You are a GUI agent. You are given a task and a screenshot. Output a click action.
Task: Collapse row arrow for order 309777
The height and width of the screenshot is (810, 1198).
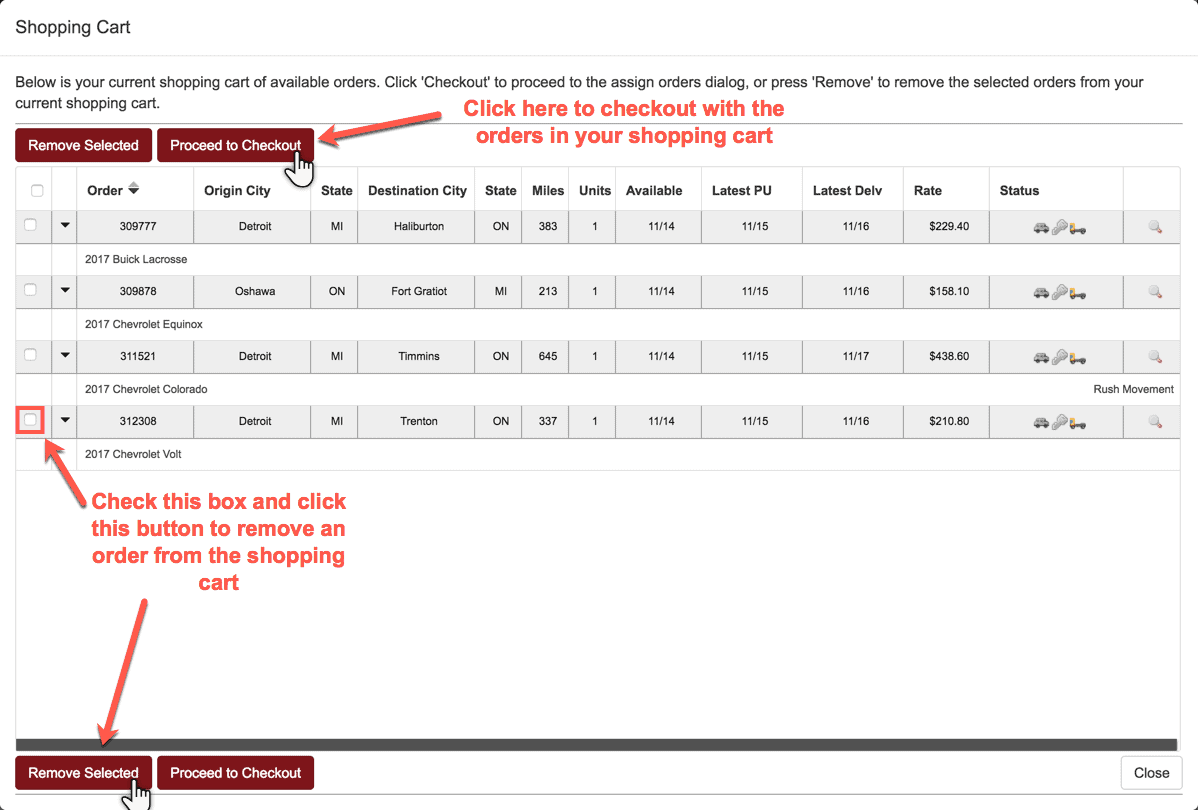[x=65, y=226]
